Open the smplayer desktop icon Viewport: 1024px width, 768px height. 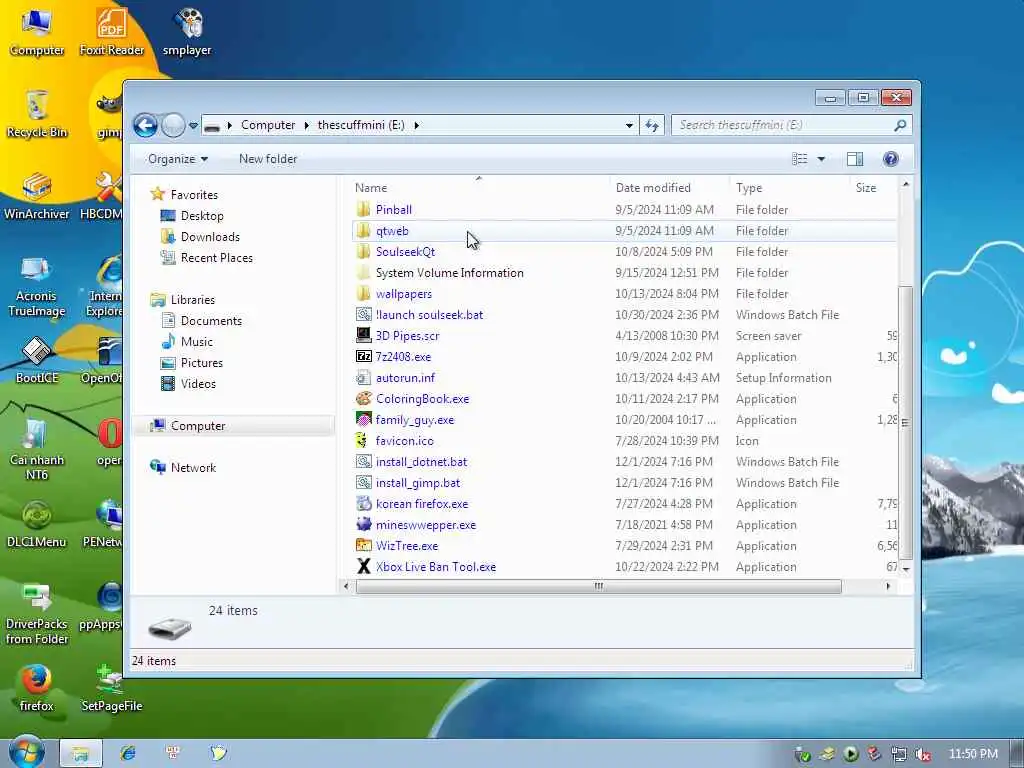(187, 33)
